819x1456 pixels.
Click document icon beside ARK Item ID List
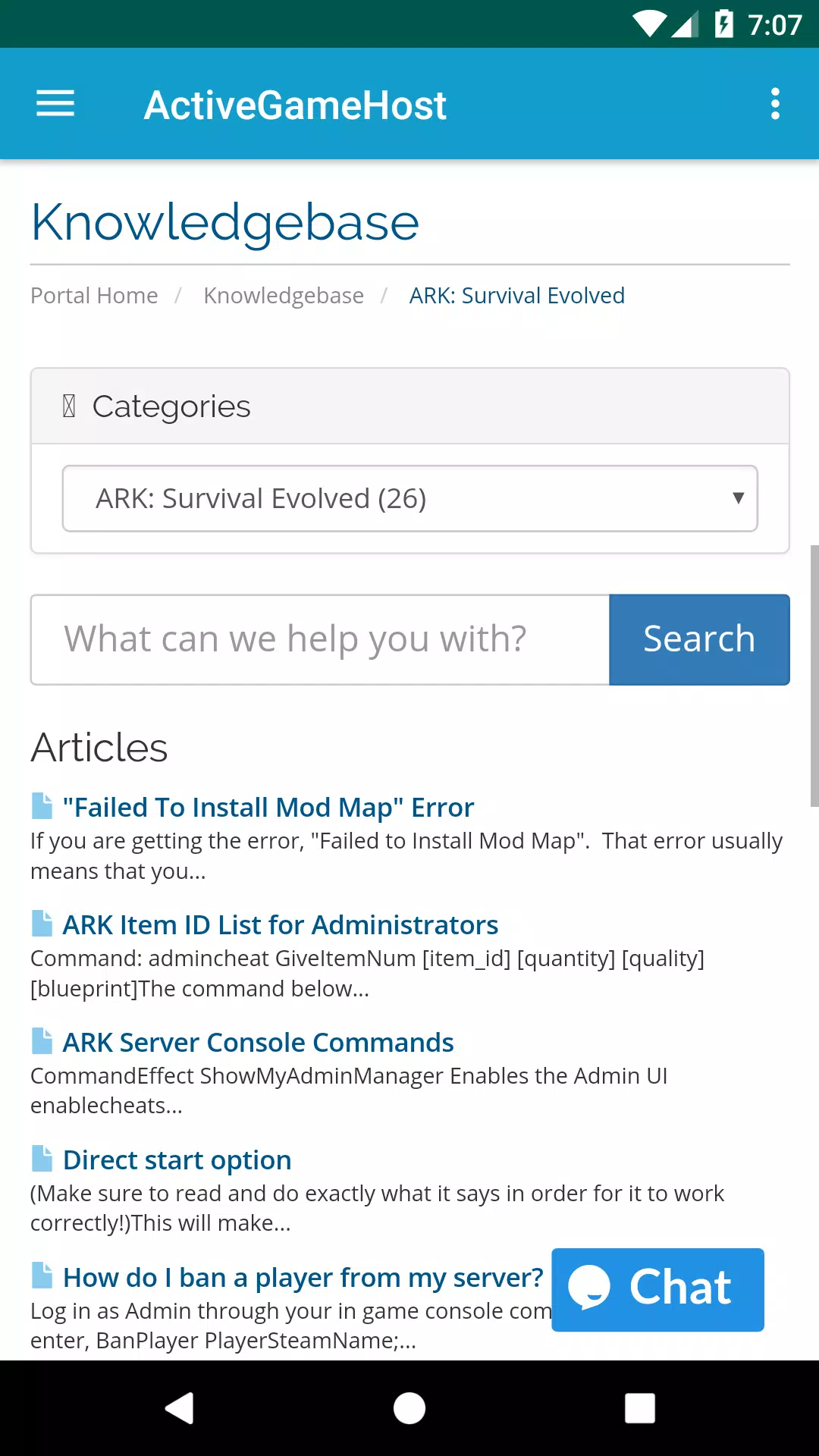[x=42, y=924]
